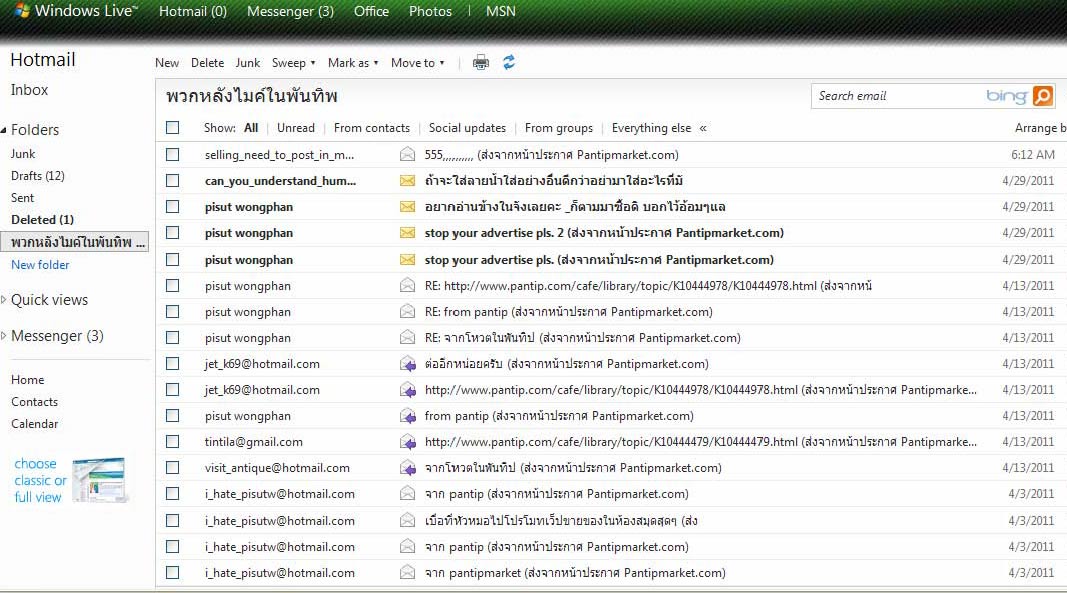Collapse filter options with the « chevron
1067x593 pixels.
pyautogui.click(x=703, y=128)
